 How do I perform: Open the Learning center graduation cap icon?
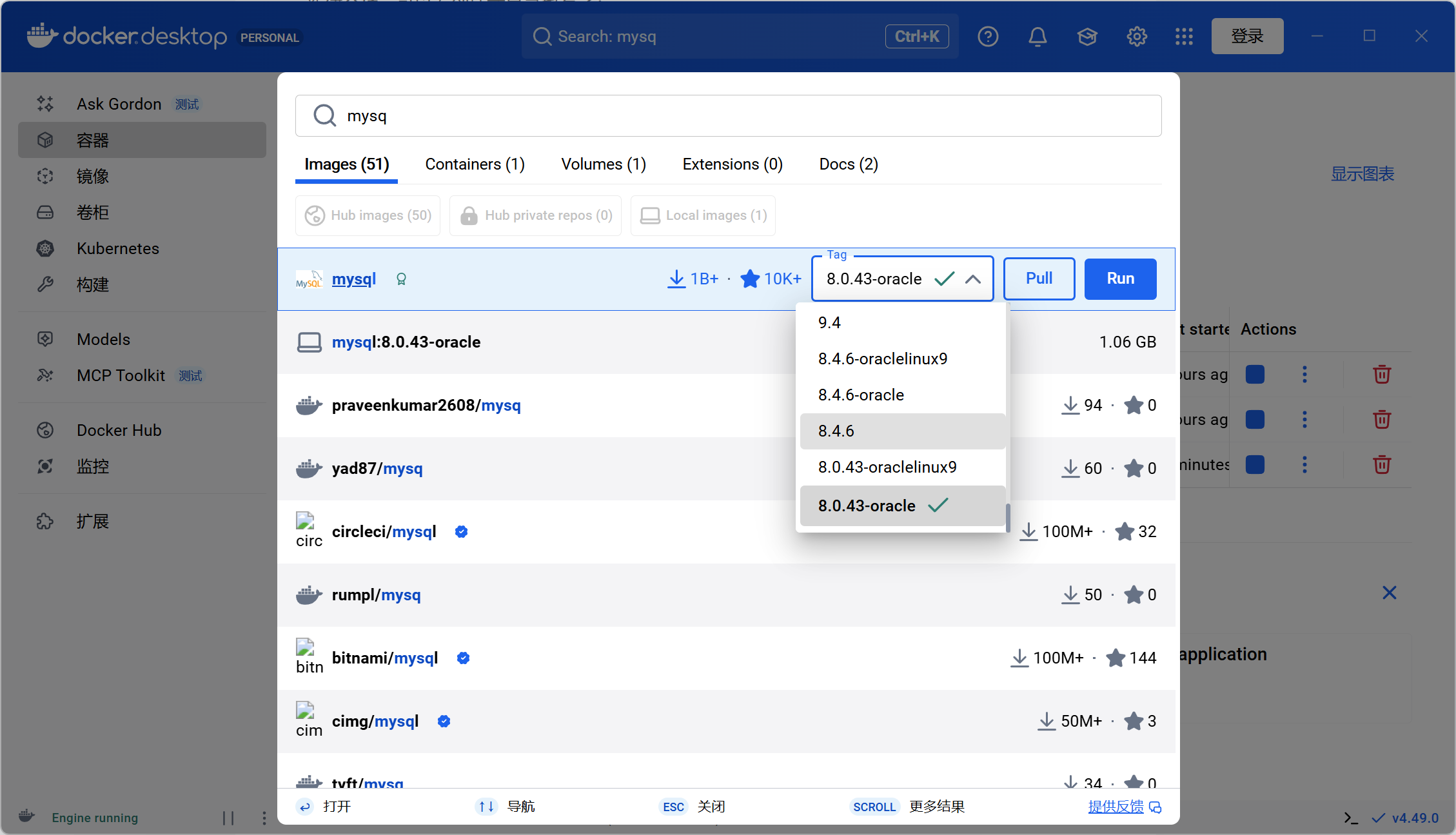[x=1087, y=37]
